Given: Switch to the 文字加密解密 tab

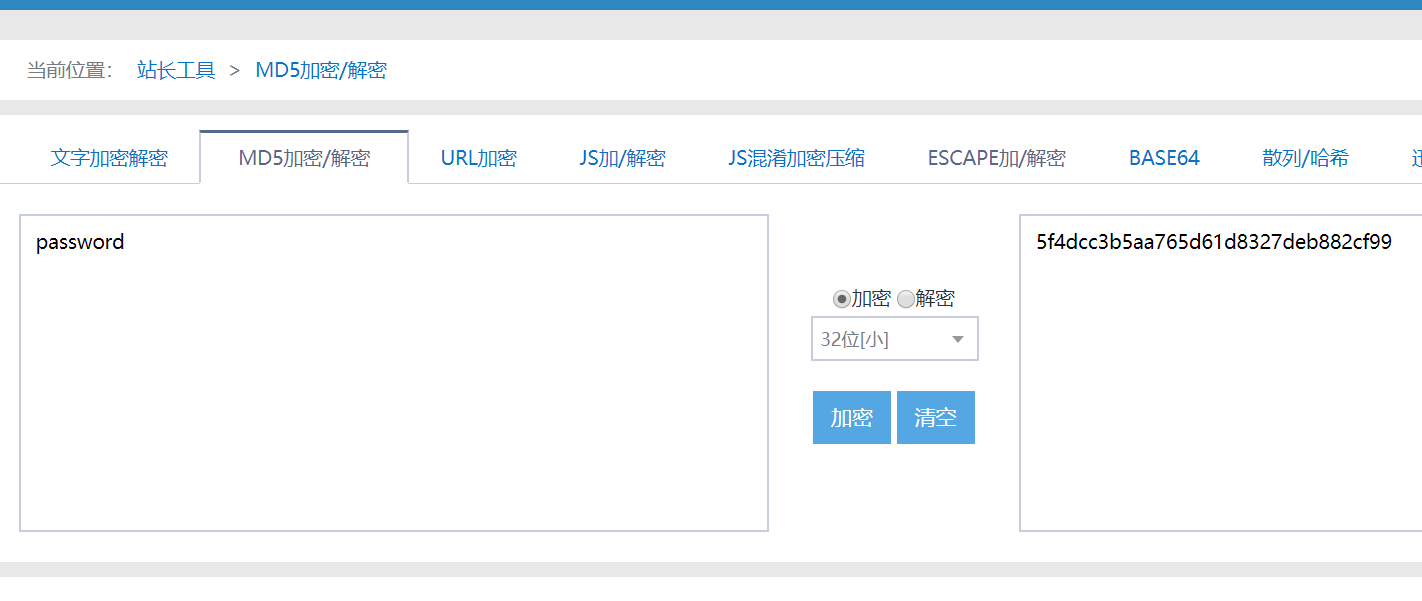Looking at the screenshot, I should tap(109, 158).
